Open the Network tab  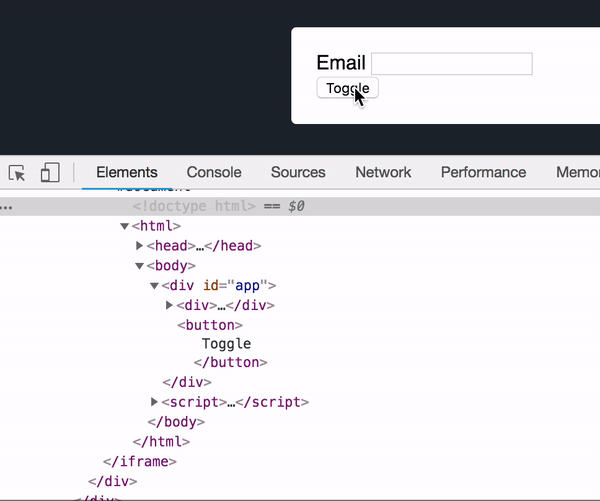coord(383,172)
